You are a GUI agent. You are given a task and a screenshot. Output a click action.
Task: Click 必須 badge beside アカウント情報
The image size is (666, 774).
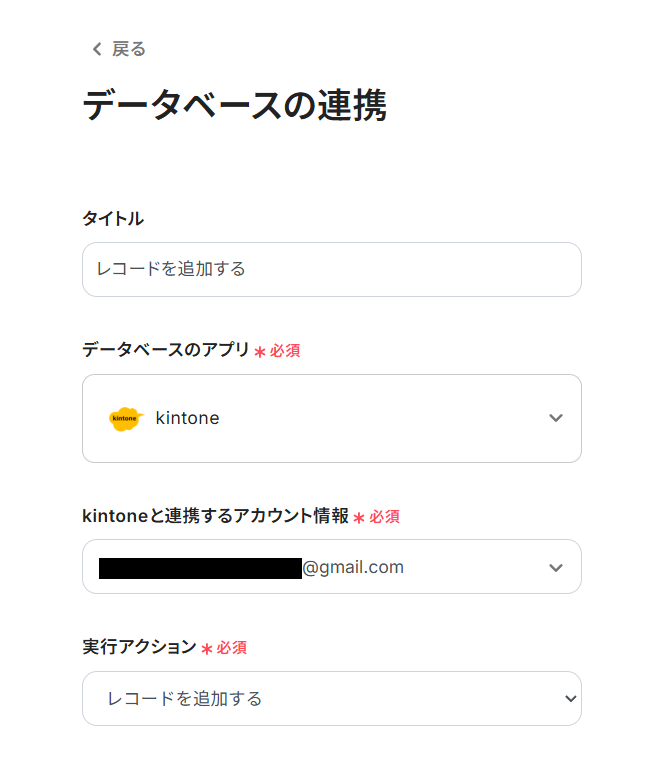tap(385, 517)
